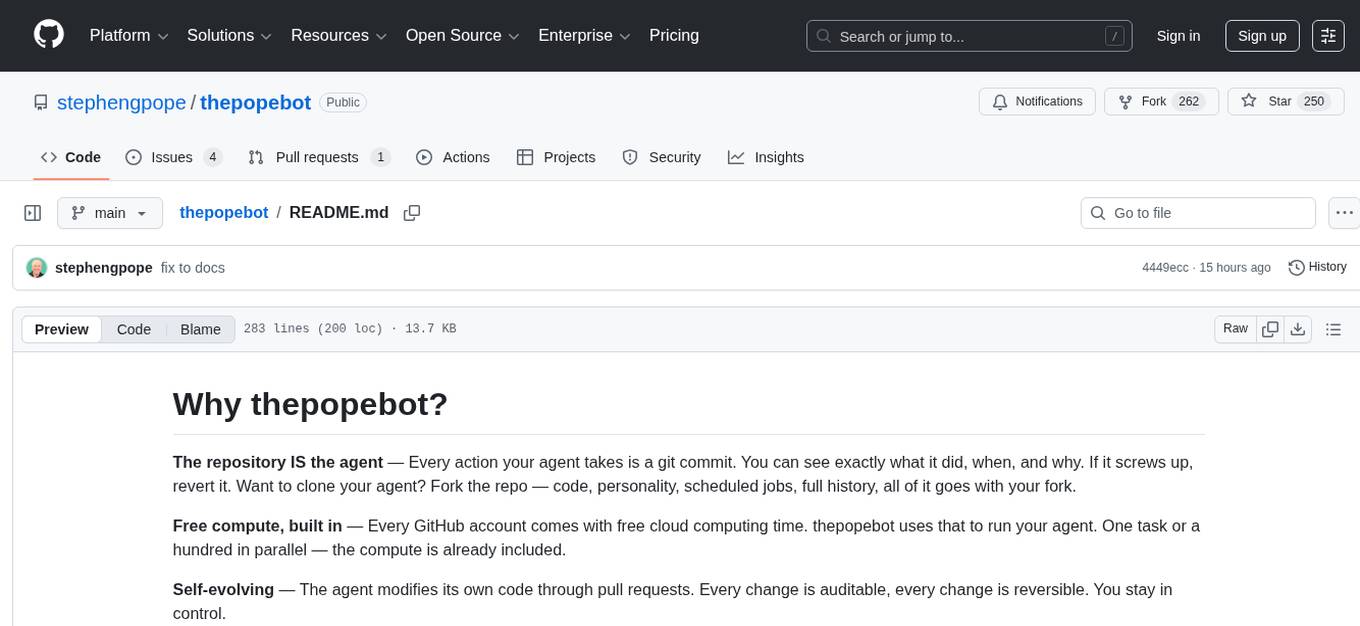
Task: Toggle the file tree sidebar panel
Action: 33,212
